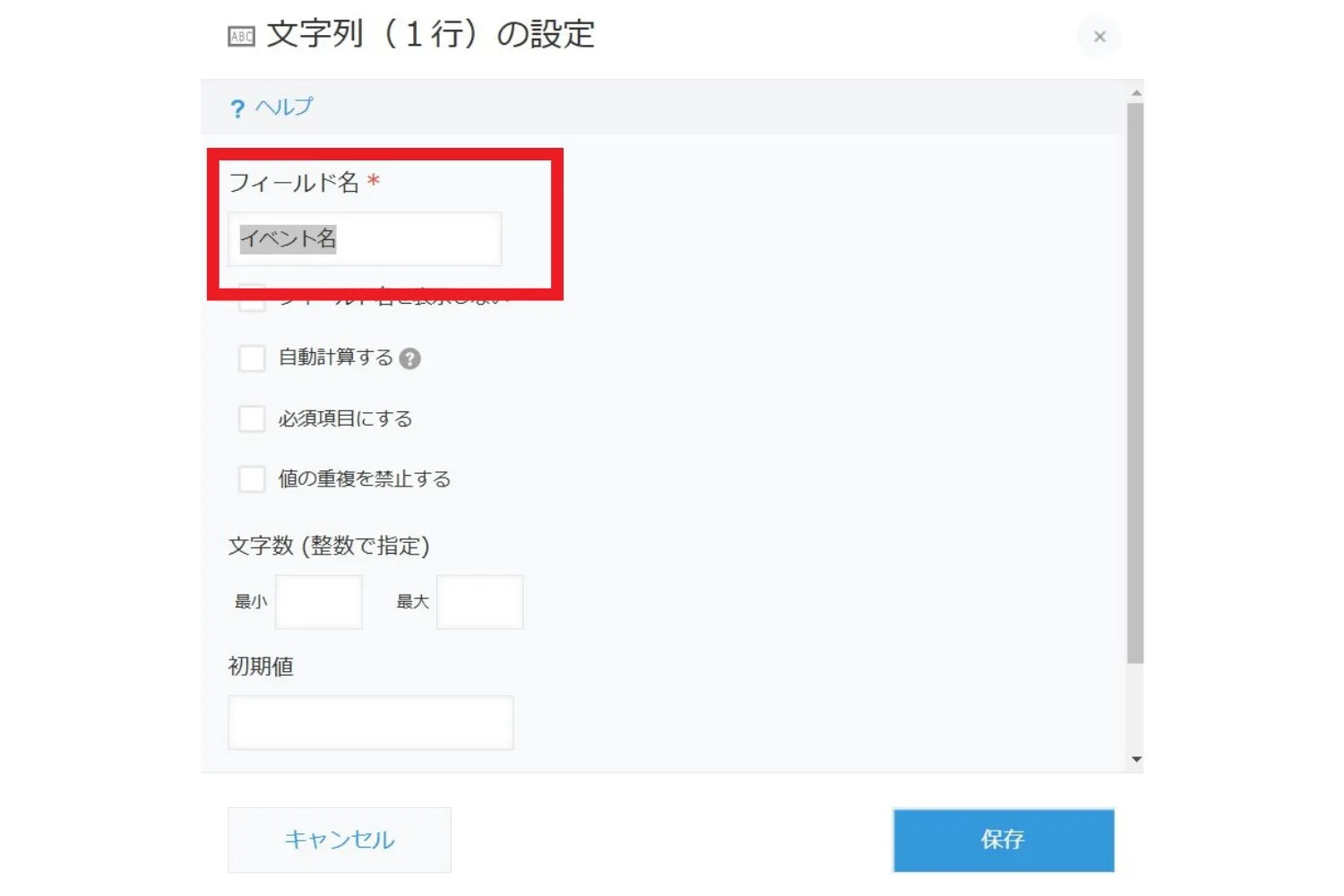Screen dimensions: 1344x896
Task: Click the blue question mark help icon
Action: [237, 108]
